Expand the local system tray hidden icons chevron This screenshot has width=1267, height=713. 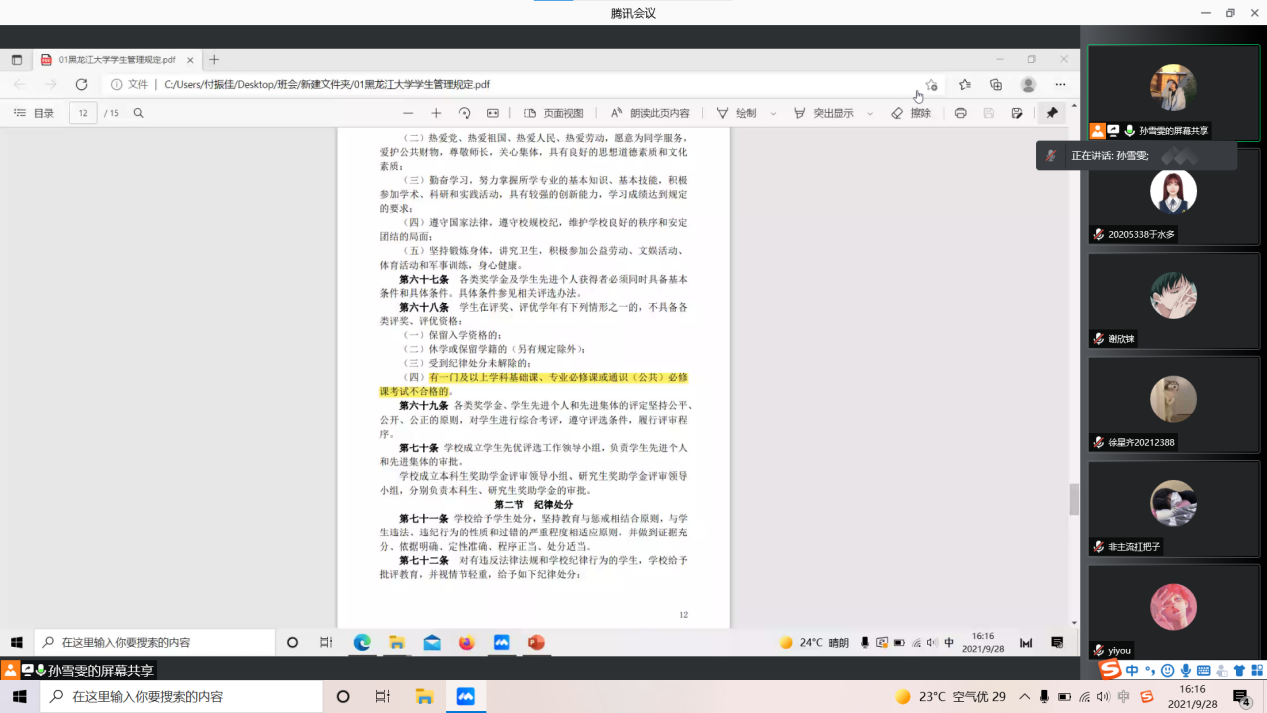pos(1025,696)
